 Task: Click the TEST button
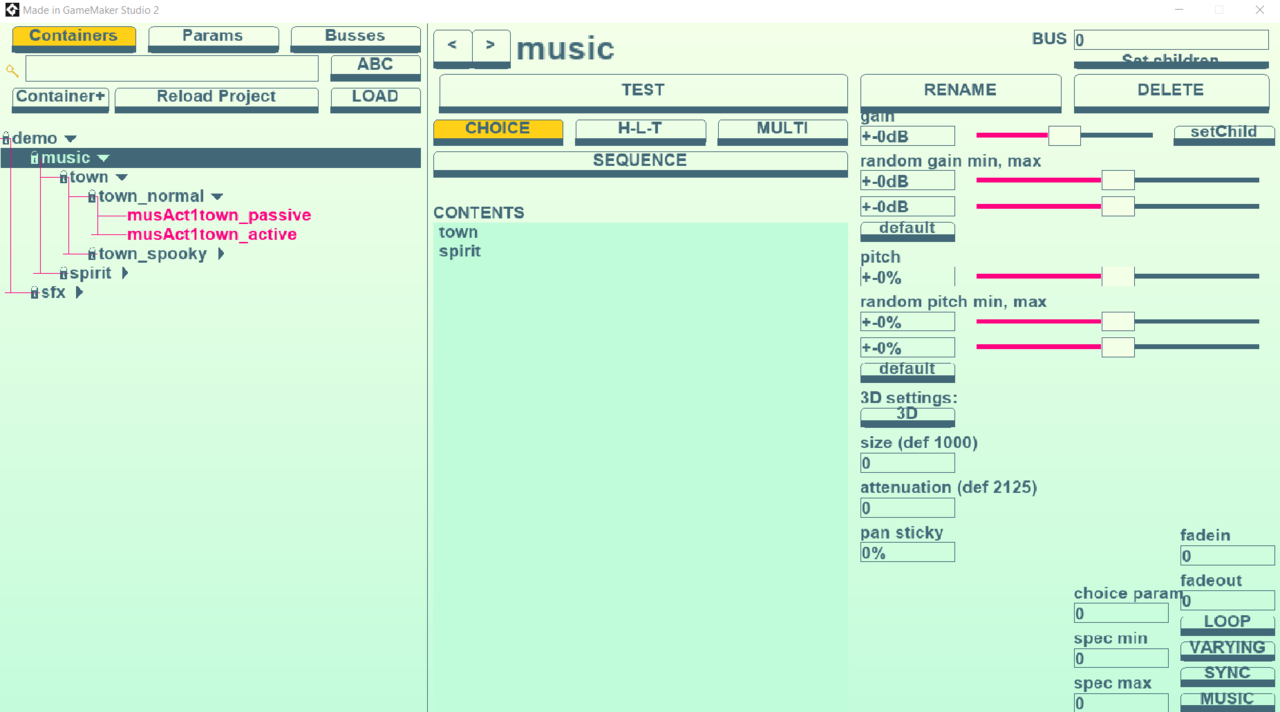click(643, 92)
